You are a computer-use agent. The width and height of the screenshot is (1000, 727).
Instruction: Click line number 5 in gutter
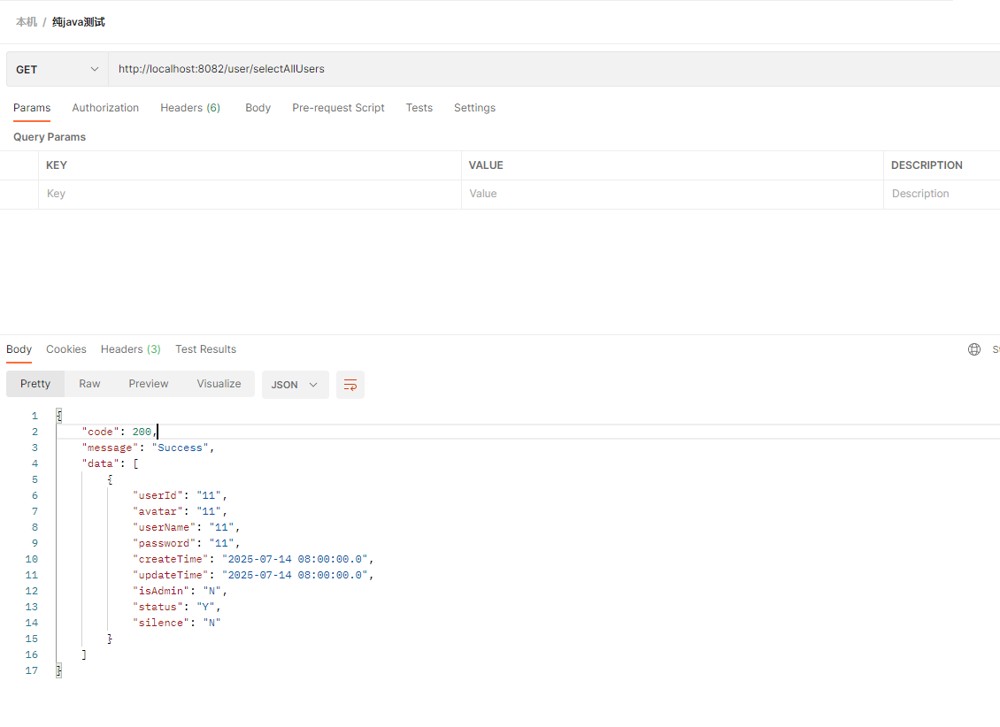[34, 480]
